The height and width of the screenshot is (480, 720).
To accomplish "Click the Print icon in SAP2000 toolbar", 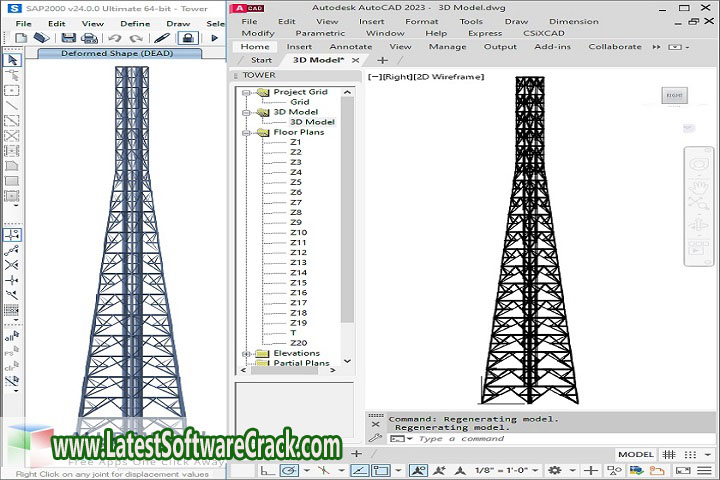I will pos(90,38).
